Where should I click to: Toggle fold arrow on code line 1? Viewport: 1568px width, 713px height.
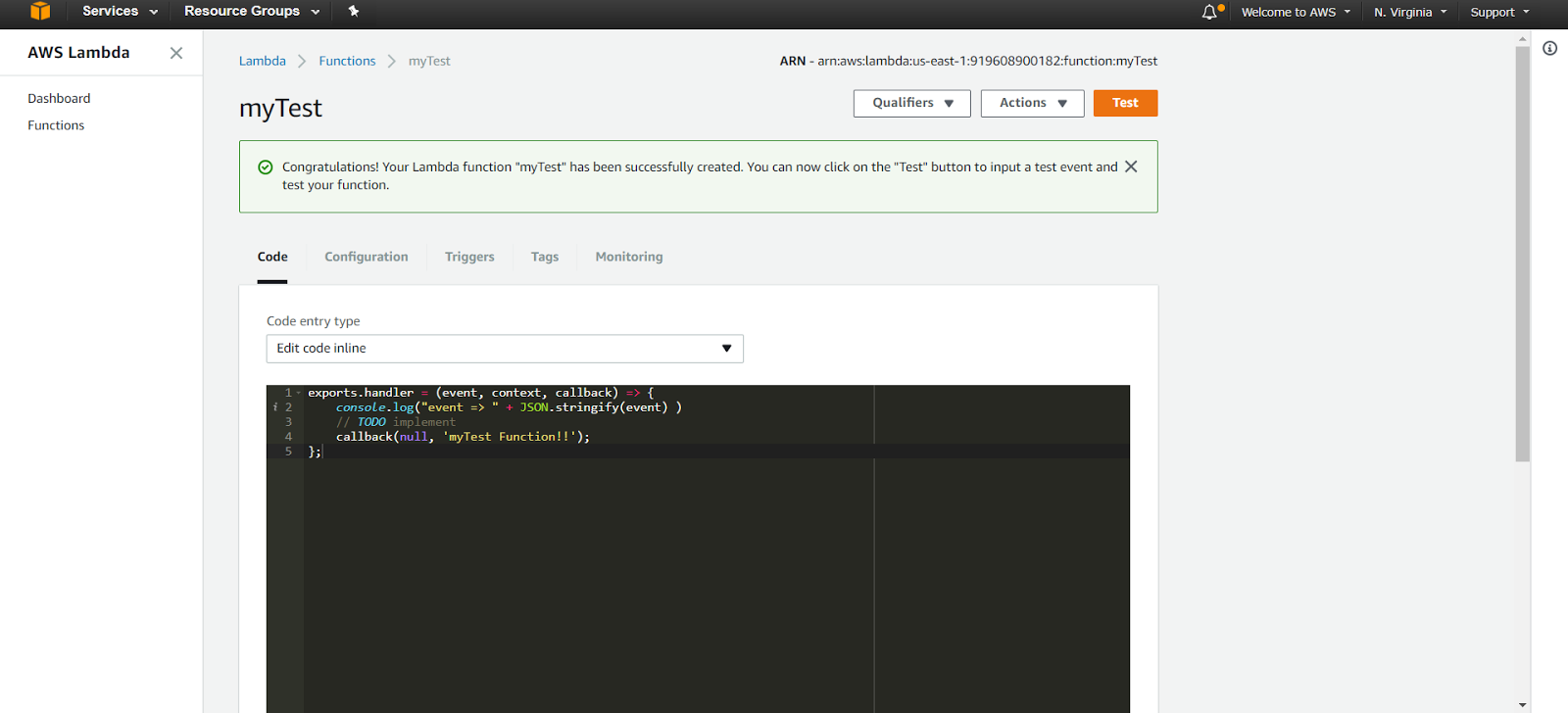click(x=299, y=393)
